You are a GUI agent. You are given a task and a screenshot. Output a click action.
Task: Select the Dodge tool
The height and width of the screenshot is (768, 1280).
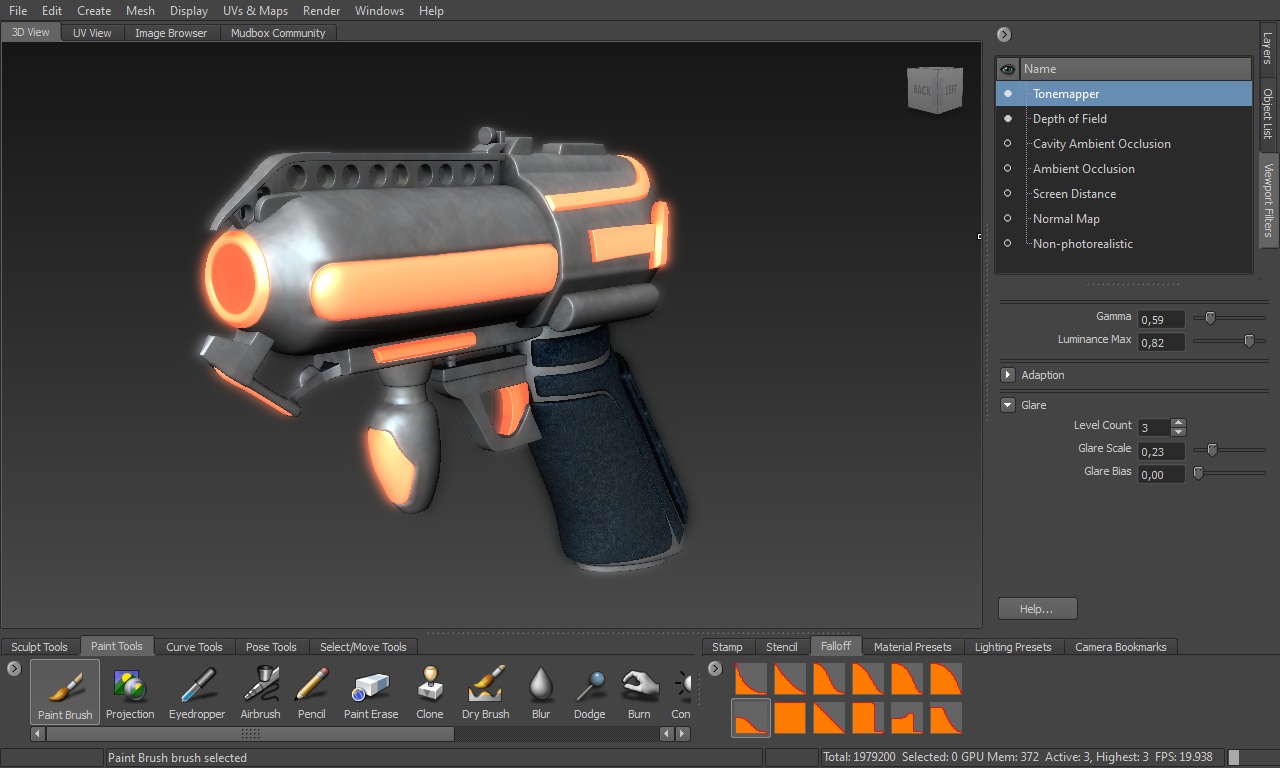(589, 692)
